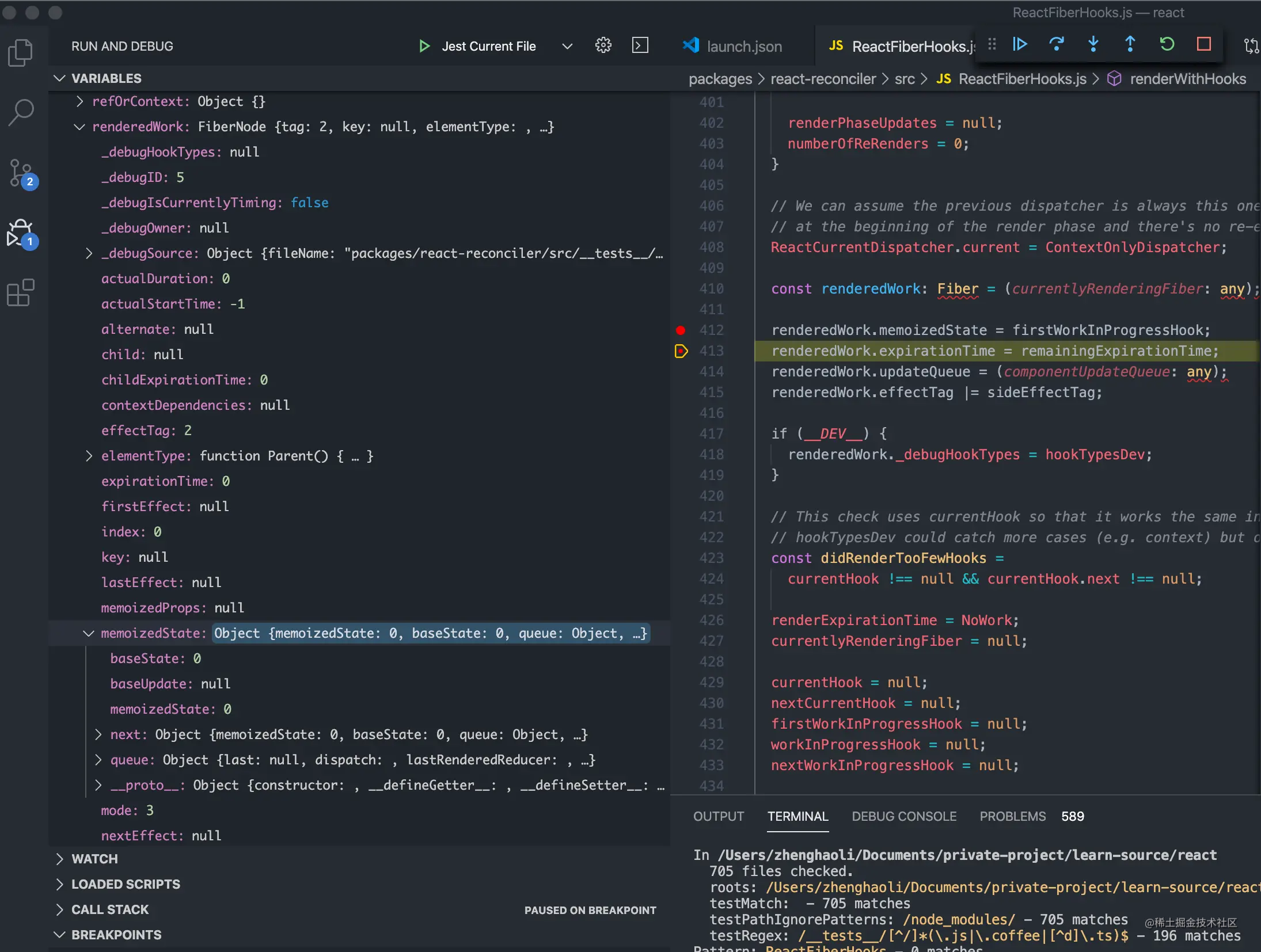Place cursor on renderedWork.effectTag line 415
The width and height of the screenshot is (1261, 952).
pos(936,393)
